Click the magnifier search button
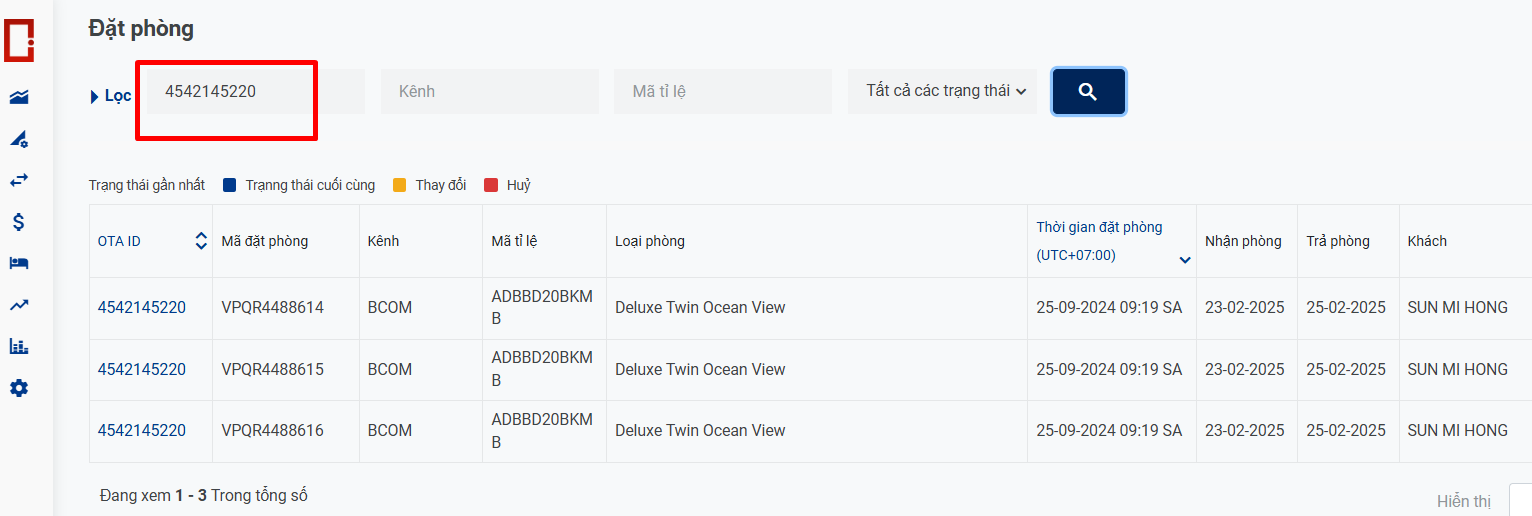Image resolution: width=1532 pixels, height=516 pixels. tap(1088, 92)
